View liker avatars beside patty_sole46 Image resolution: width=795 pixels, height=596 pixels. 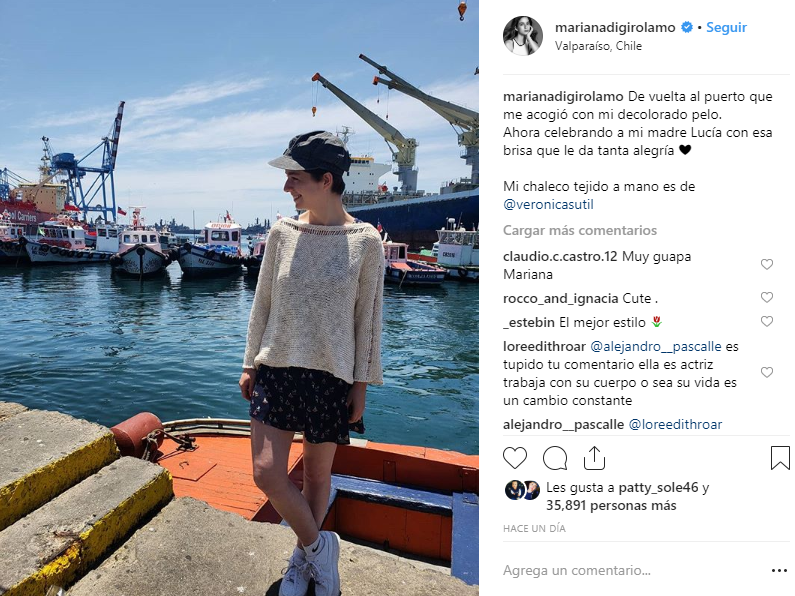(522, 490)
